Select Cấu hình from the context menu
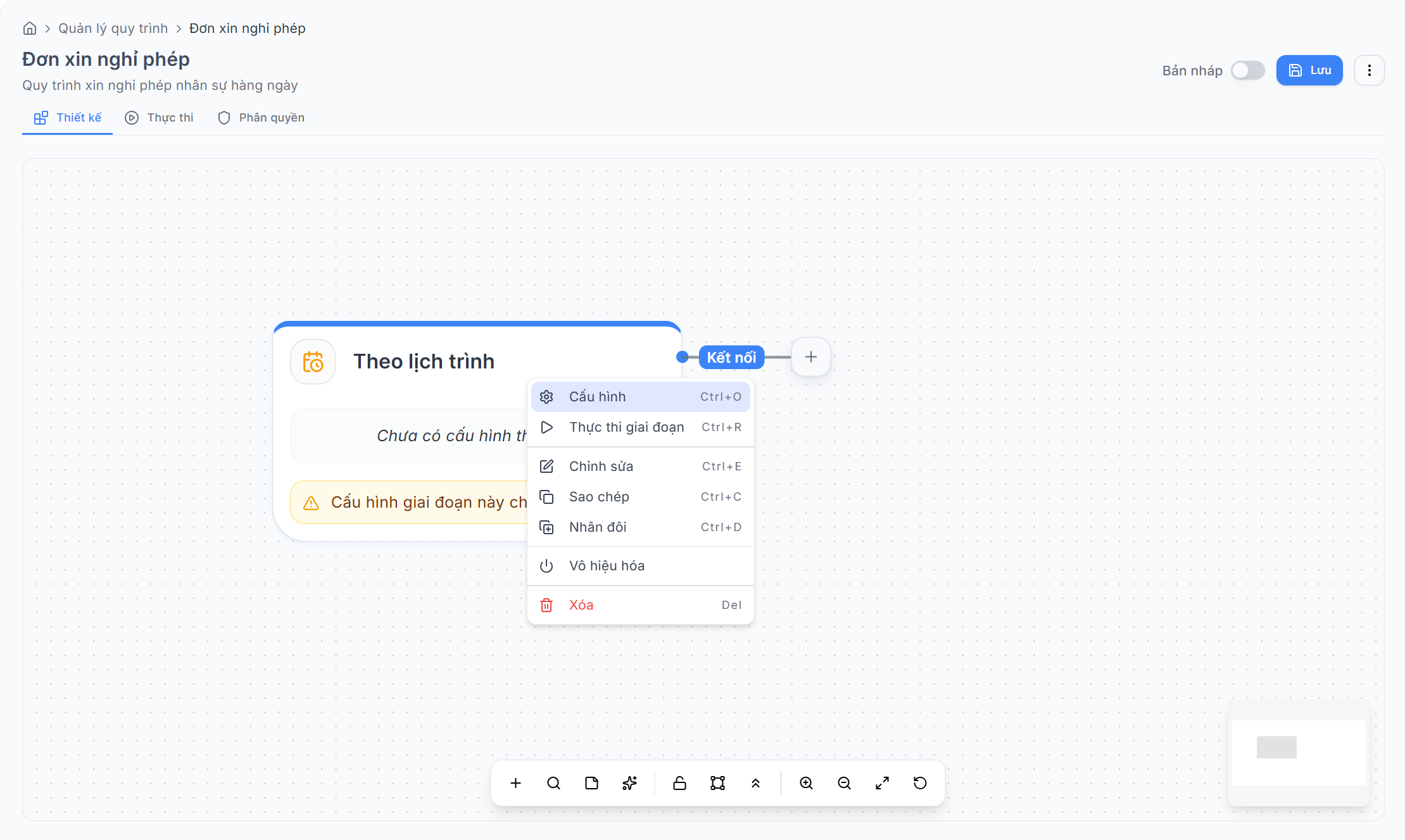The height and width of the screenshot is (840, 1405). [640, 397]
